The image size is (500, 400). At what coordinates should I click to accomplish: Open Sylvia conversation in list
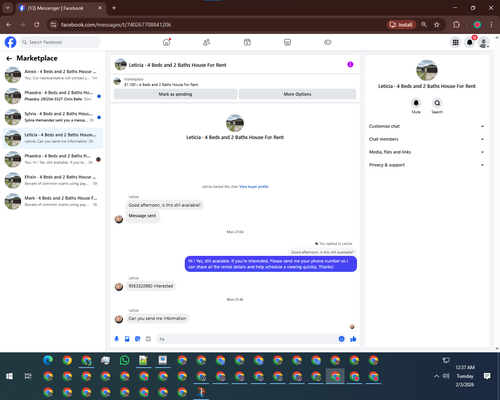[53, 117]
